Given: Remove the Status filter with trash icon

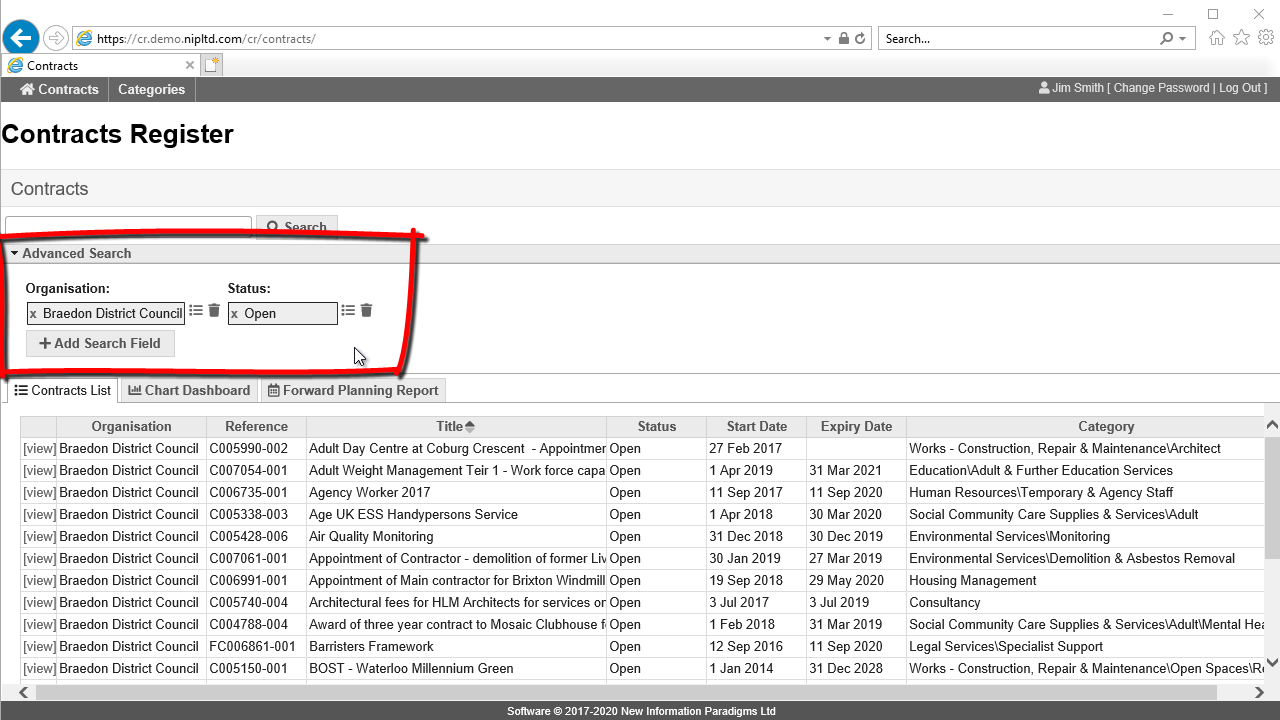Looking at the screenshot, I should (x=367, y=311).
